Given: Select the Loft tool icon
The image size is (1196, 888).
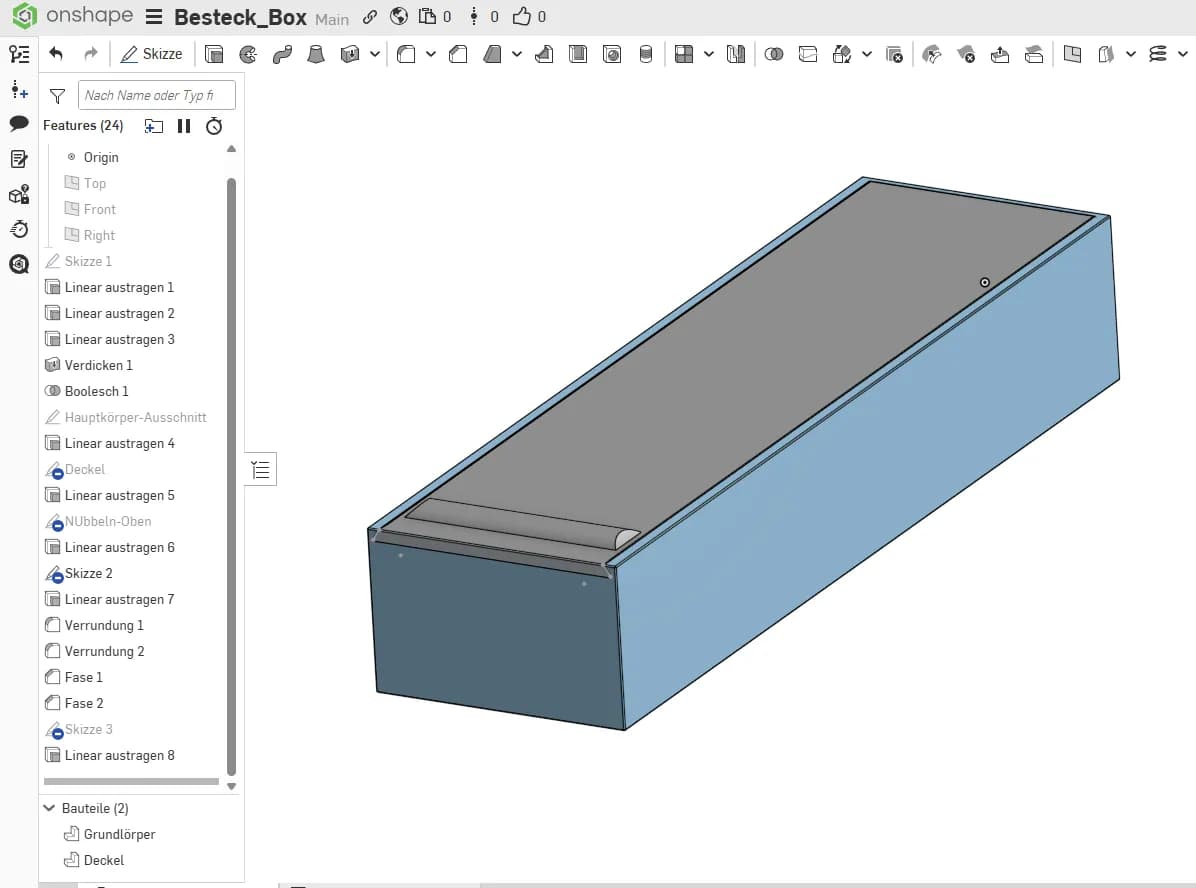Looking at the screenshot, I should click(316, 54).
